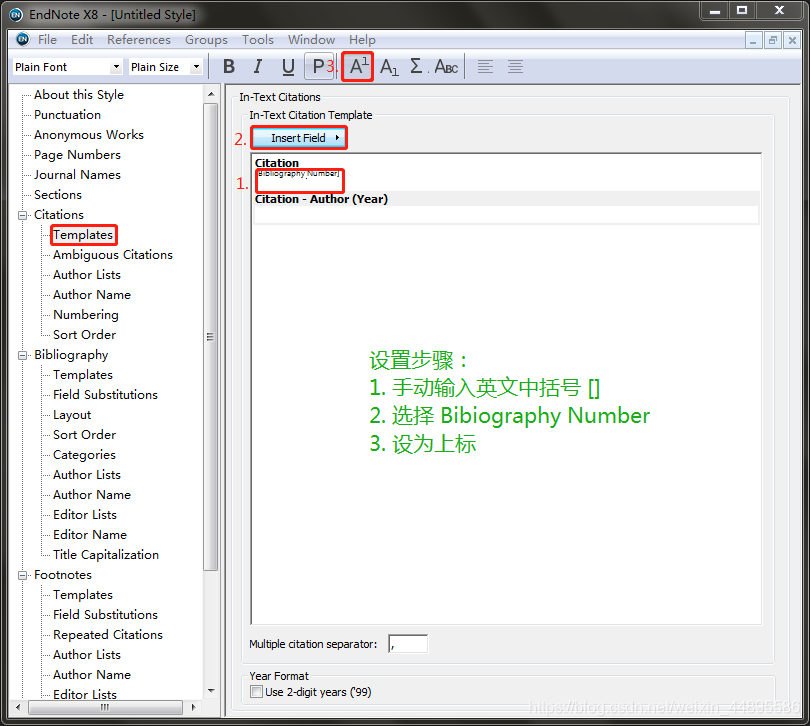Close the inner Untitled Style document

point(792,40)
